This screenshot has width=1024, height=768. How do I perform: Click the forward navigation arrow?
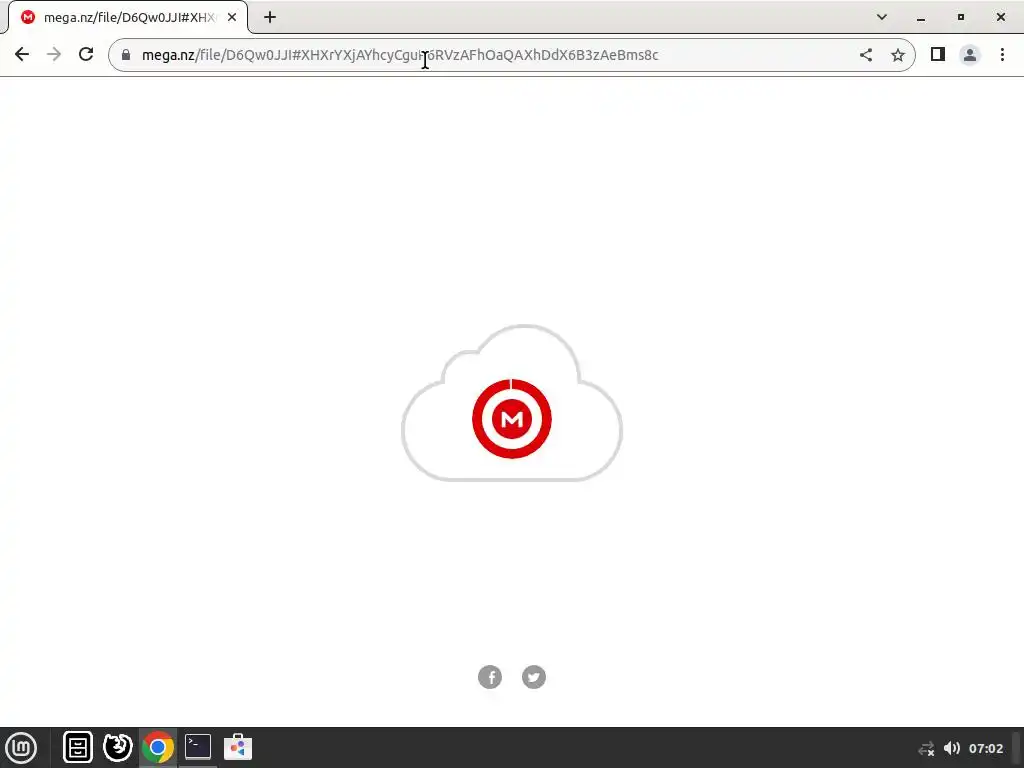pyautogui.click(x=54, y=54)
